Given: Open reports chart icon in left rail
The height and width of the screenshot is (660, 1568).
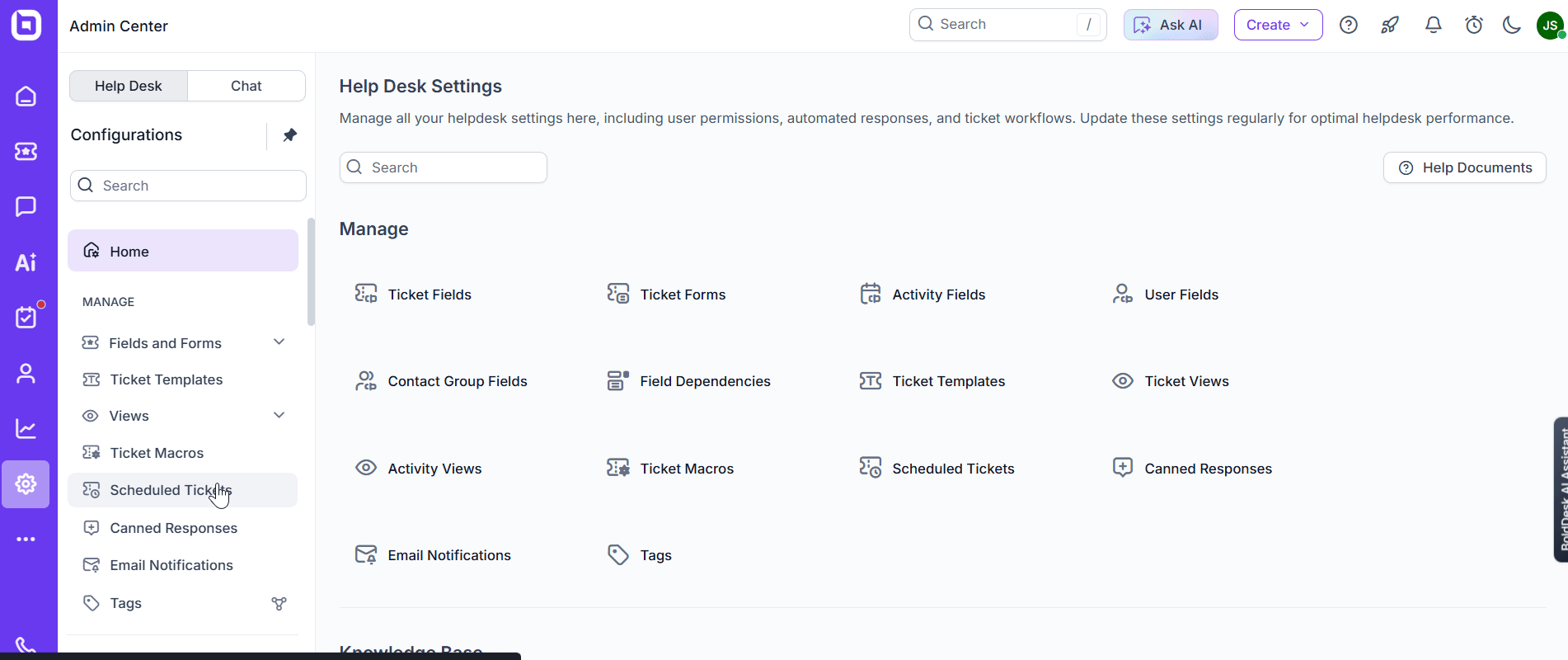Looking at the screenshot, I should click(x=26, y=429).
